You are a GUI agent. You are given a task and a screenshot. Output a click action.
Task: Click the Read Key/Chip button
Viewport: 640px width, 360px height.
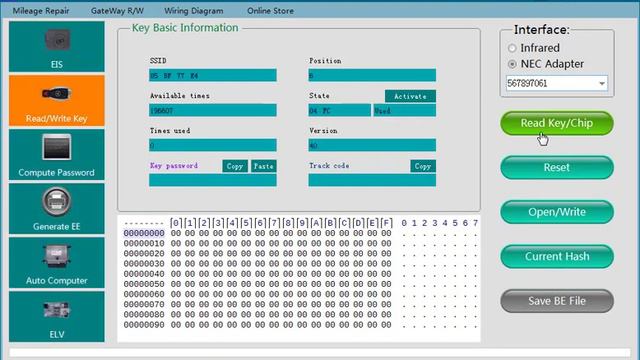point(557,123)
